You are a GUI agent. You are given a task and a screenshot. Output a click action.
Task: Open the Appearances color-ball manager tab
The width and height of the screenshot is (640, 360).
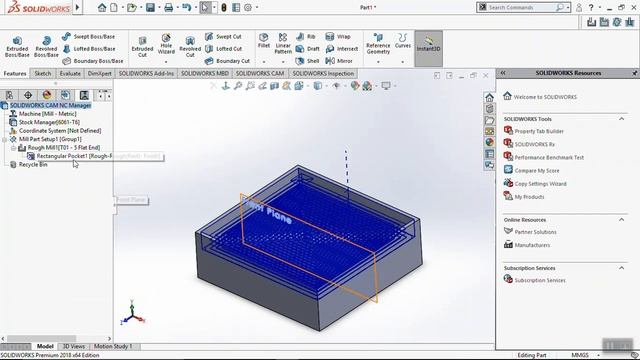47,95
